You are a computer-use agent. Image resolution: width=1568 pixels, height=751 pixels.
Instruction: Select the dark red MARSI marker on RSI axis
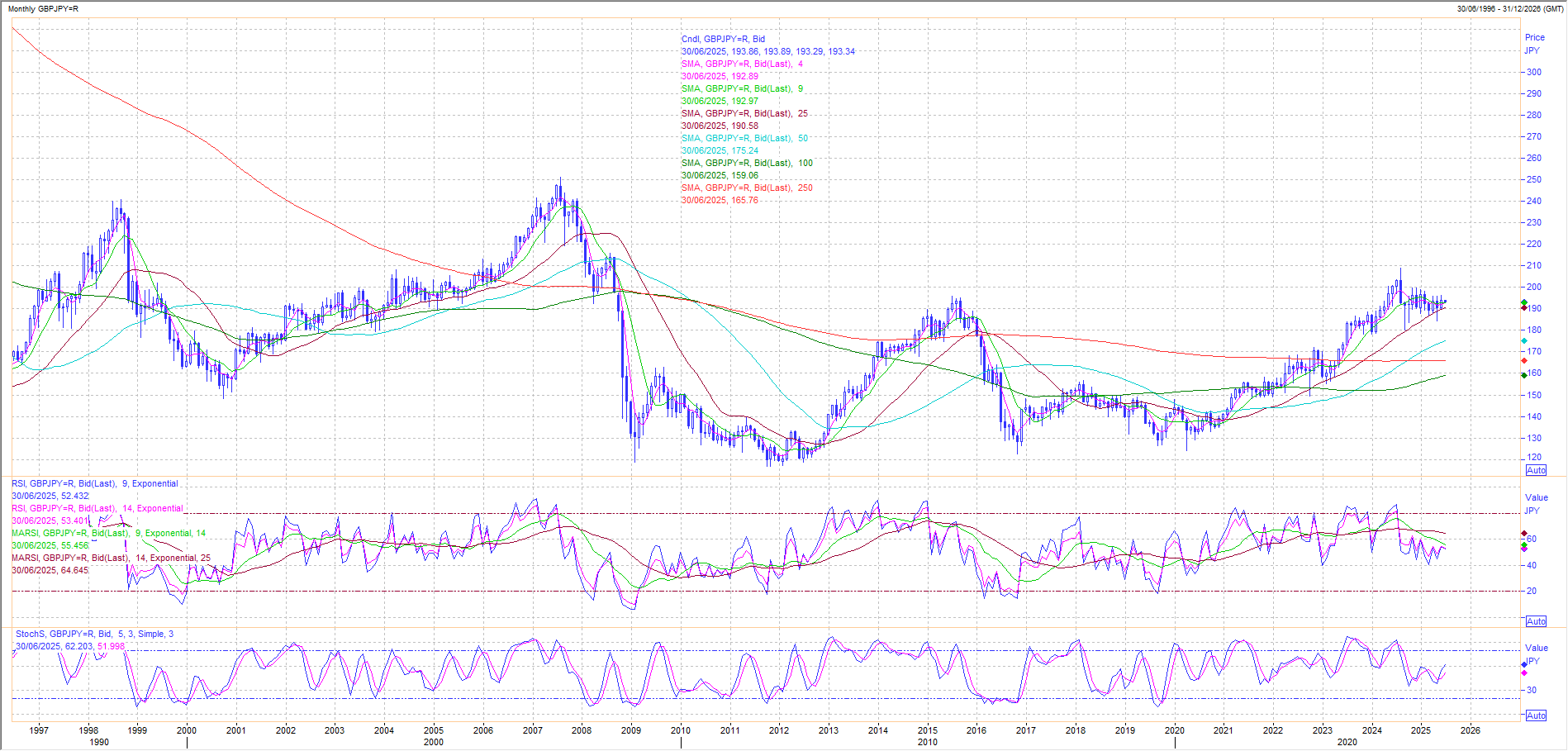tap(1524, 534)
